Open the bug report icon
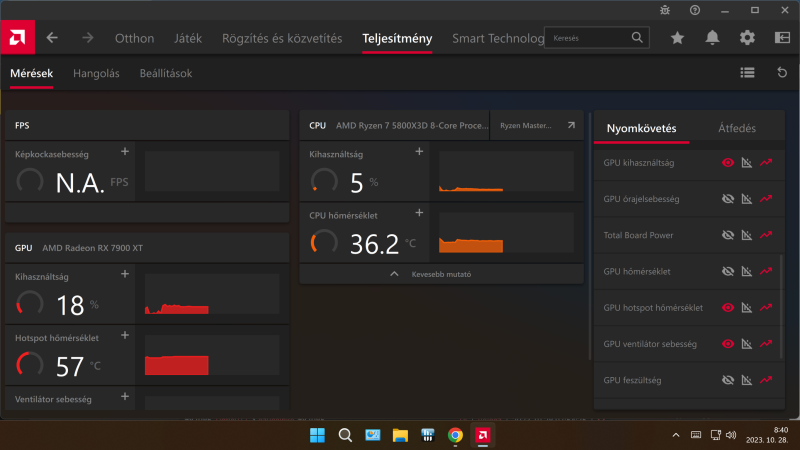The width and height of the screenshot is (800, 450). (665, 10)
